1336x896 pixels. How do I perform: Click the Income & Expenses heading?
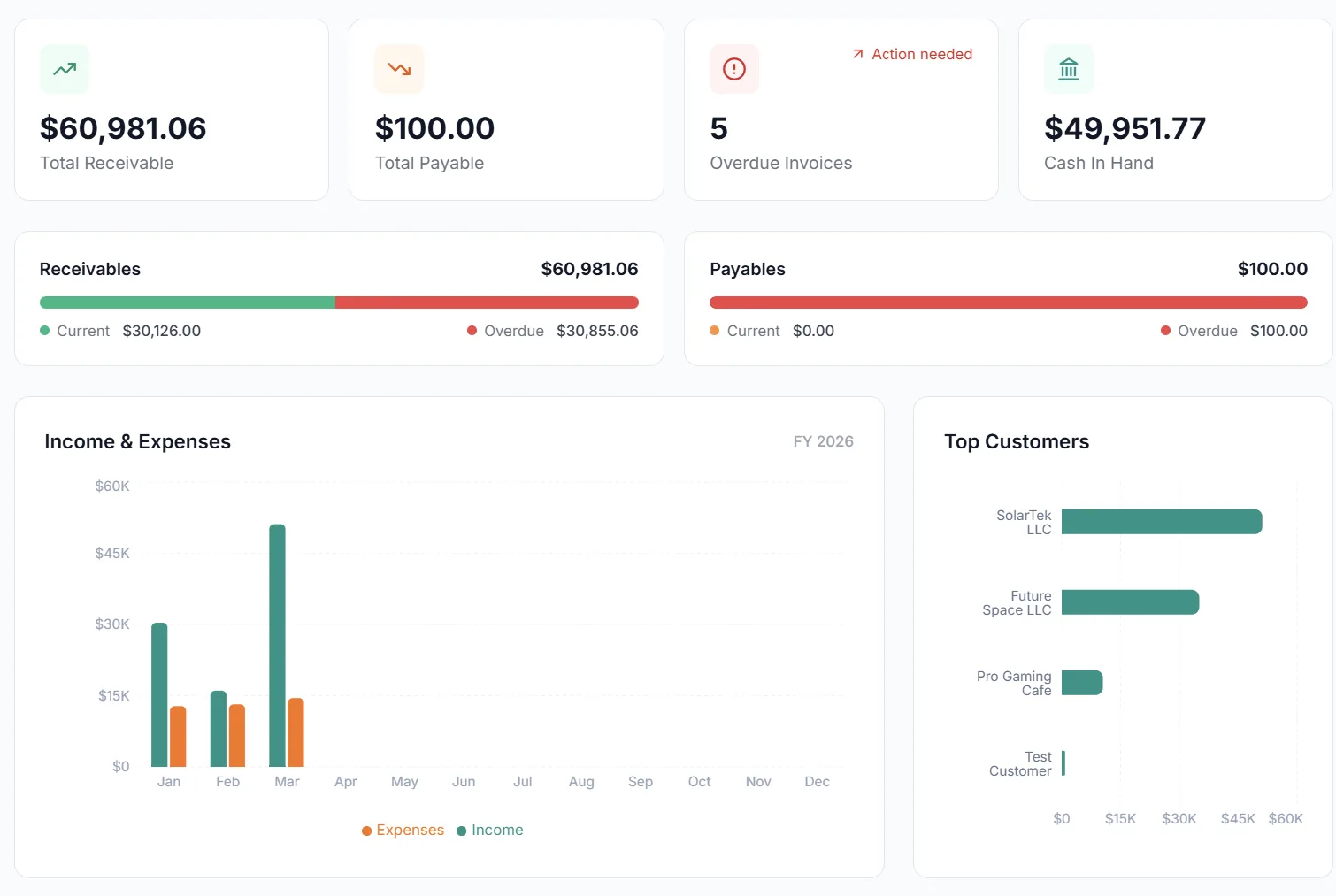click(137, 441)
